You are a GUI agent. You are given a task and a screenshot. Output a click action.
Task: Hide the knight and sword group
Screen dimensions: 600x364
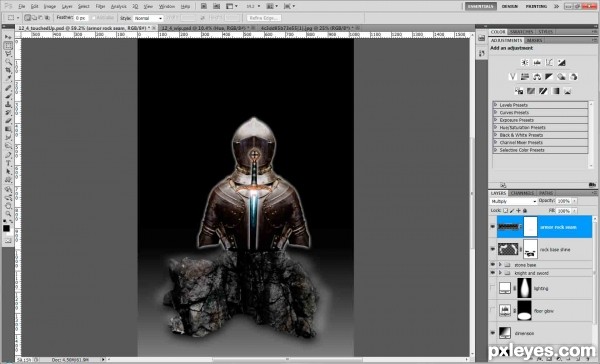(492, 273)
